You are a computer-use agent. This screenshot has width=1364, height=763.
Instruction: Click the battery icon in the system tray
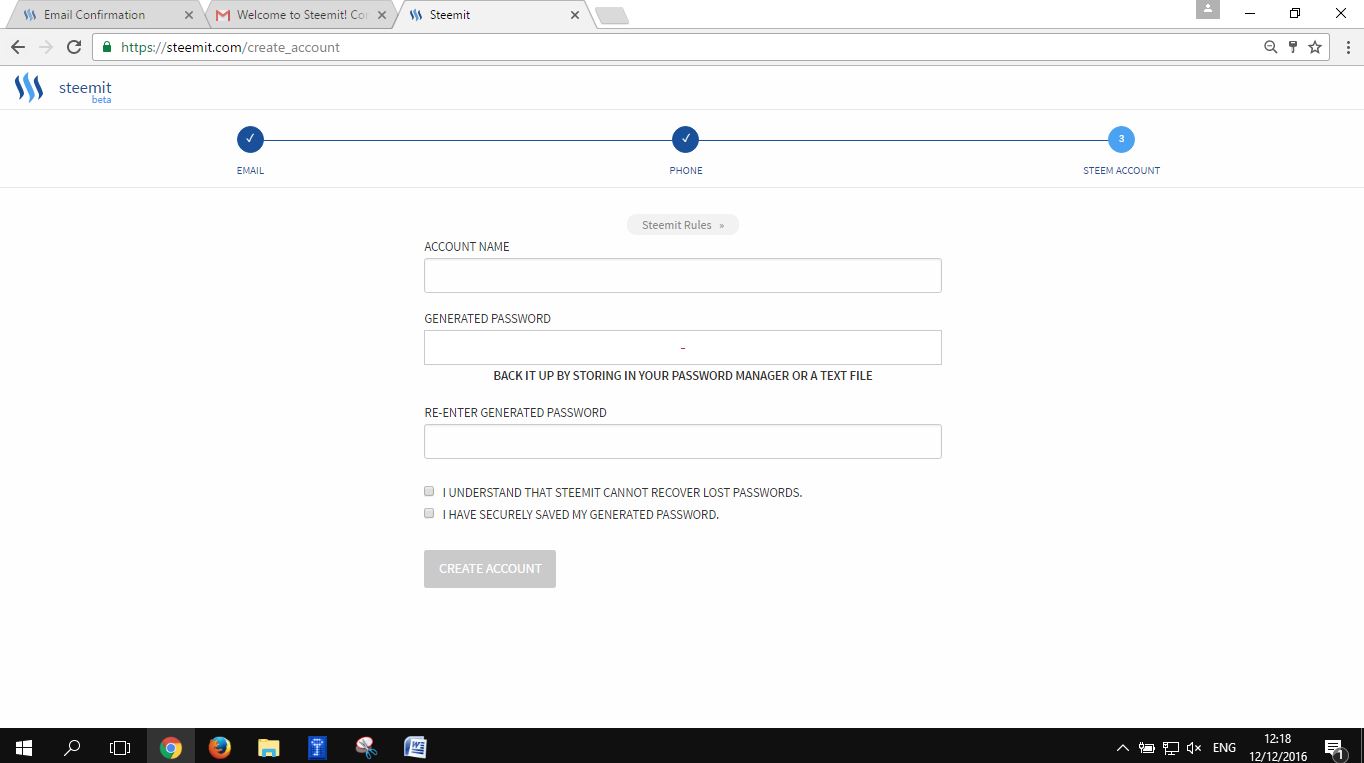click(1147, 747)
